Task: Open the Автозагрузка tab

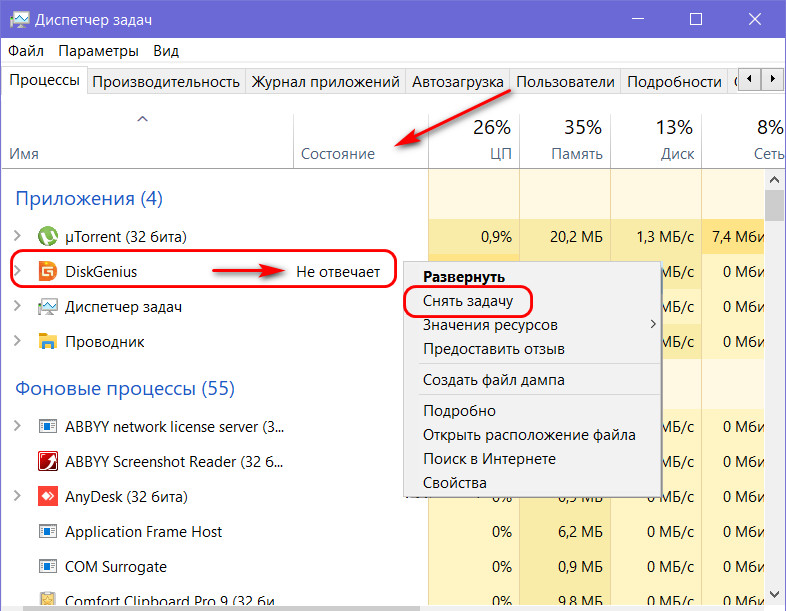Action: pos(457,82)
